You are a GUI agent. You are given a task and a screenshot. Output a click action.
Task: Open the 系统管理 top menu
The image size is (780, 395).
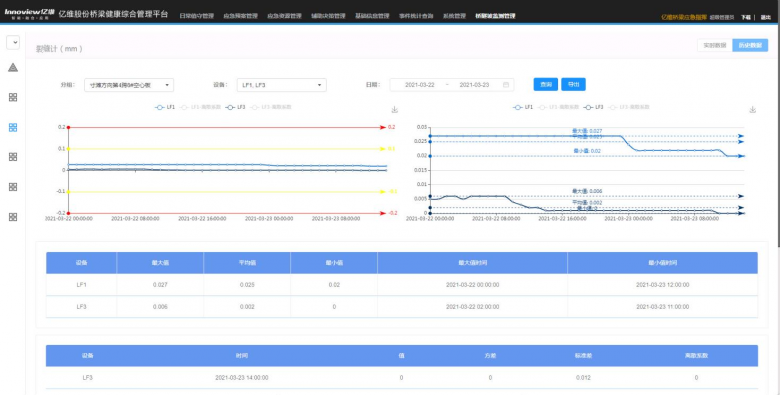point(454,16)
